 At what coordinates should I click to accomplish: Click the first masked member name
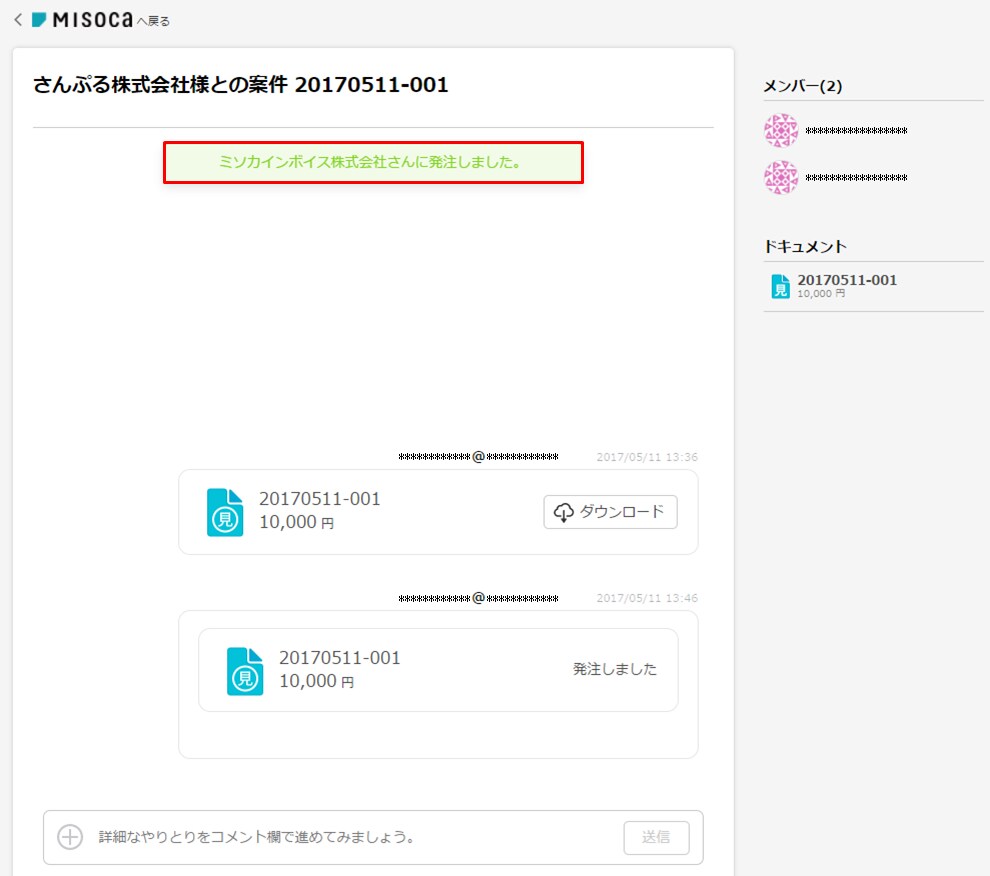[x=856, y=131]
